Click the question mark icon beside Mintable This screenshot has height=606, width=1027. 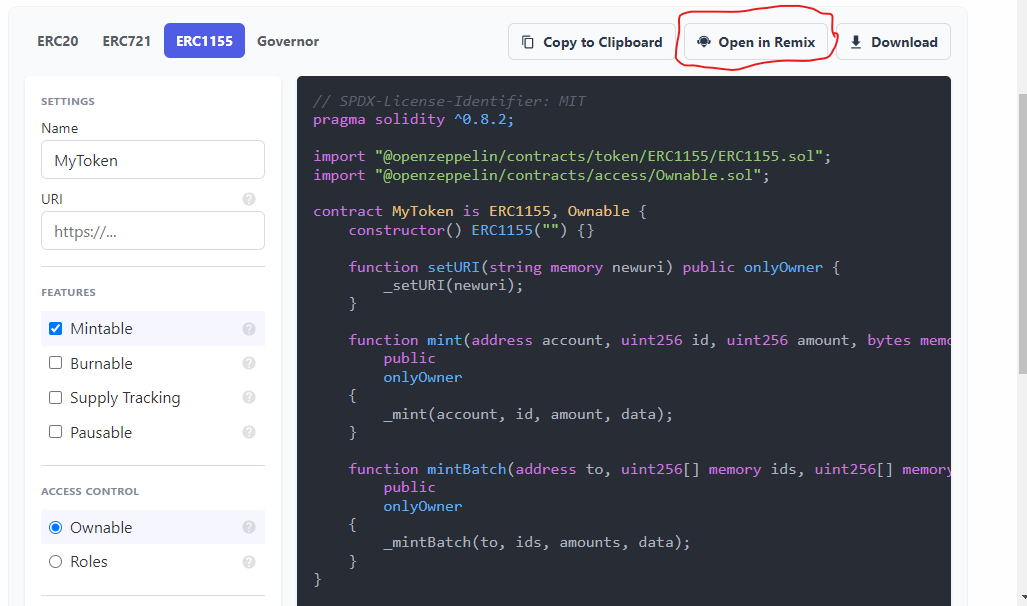point(248,328)
